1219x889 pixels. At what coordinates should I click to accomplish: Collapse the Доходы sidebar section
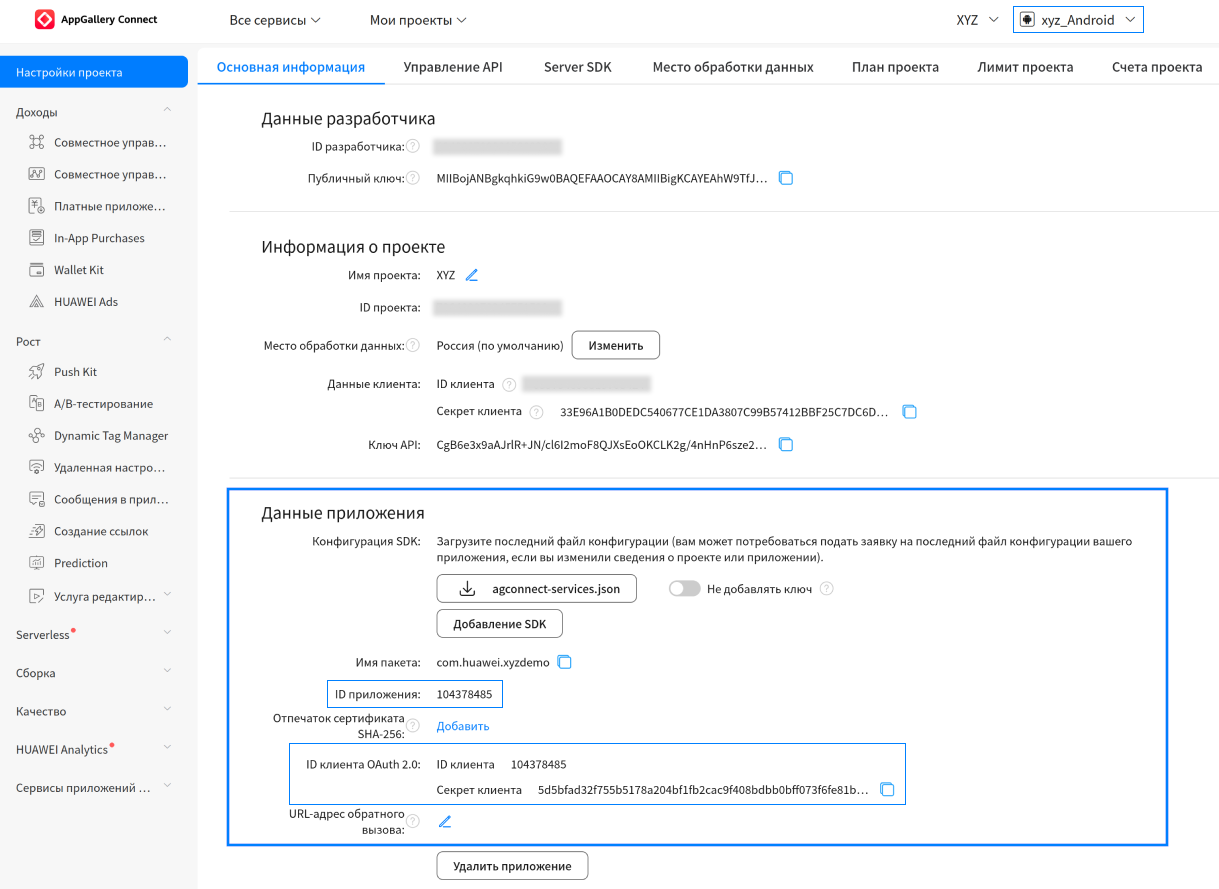tap(167, 110)
